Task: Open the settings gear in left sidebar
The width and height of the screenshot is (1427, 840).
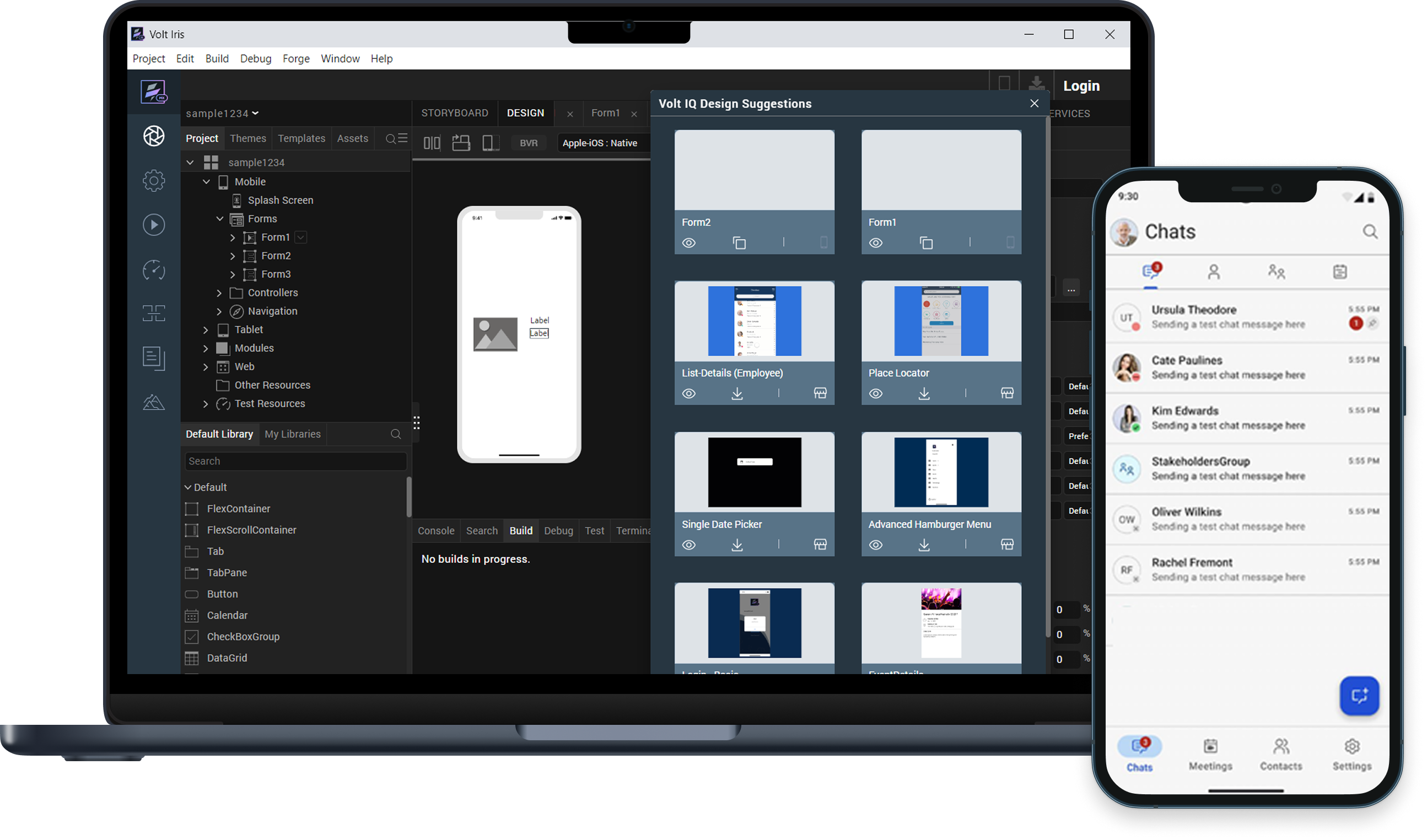Action: [x=153, y=181]
